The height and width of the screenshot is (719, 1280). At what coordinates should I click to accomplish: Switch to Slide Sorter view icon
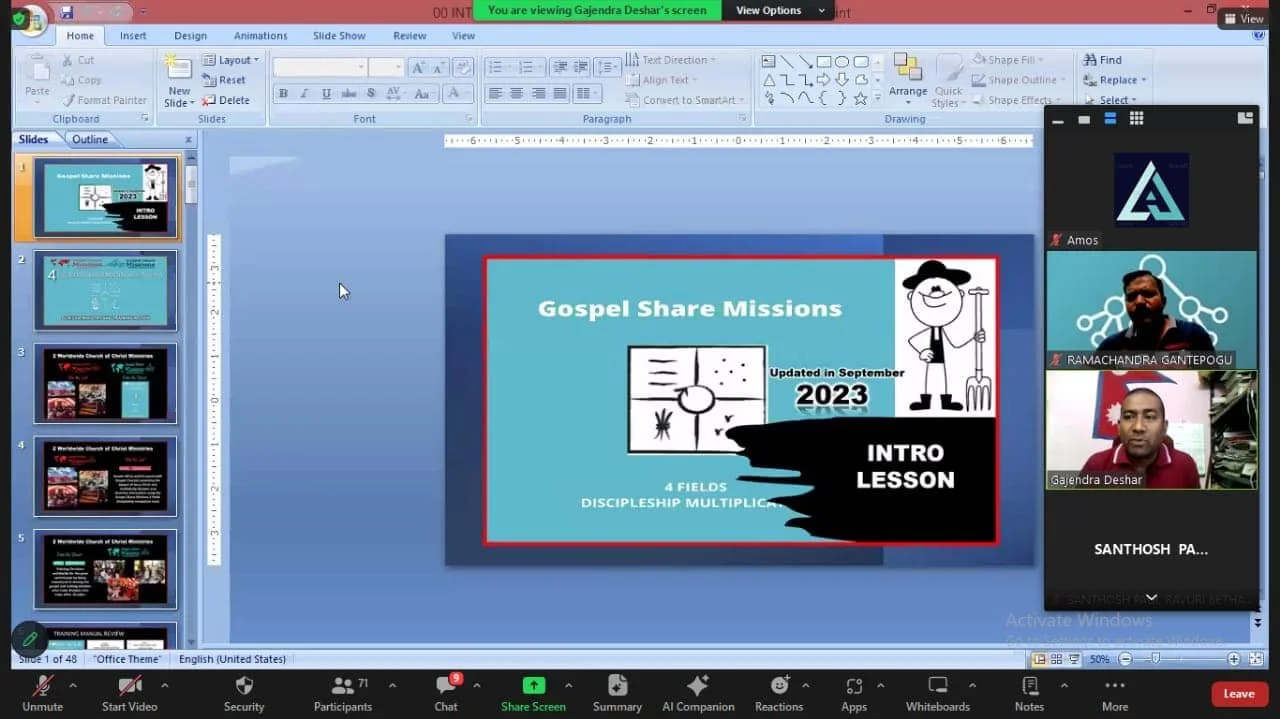[x=1057, y=659]
